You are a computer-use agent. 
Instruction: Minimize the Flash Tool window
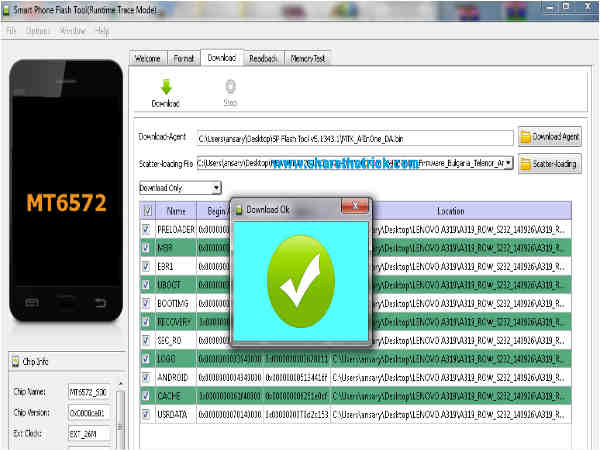click(549, 8)
